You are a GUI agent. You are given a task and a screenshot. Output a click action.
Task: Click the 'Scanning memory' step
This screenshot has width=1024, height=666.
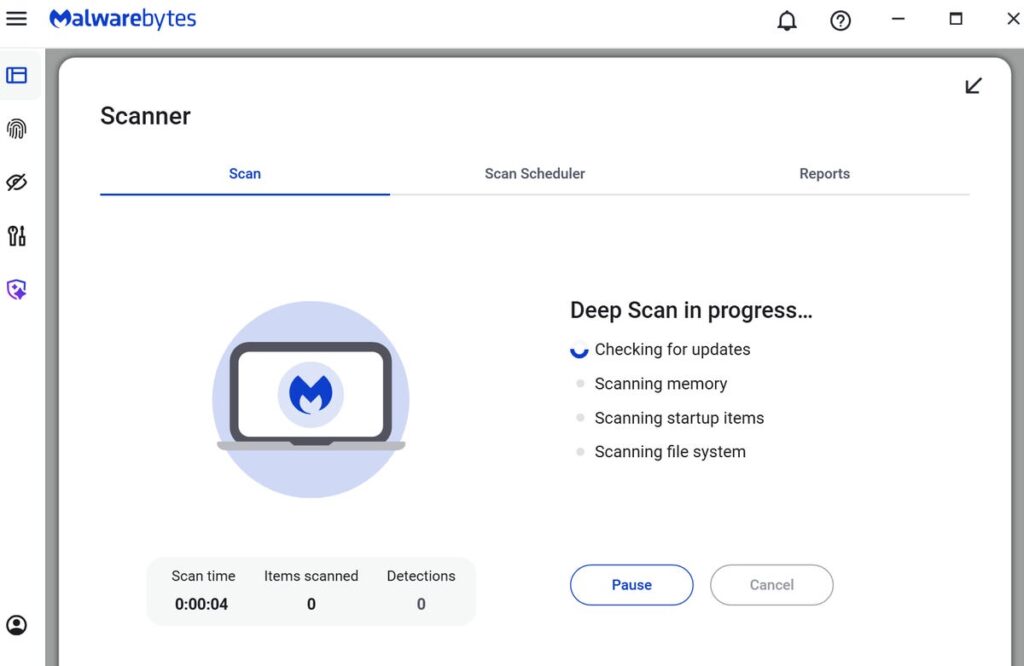tap(661, 384)
